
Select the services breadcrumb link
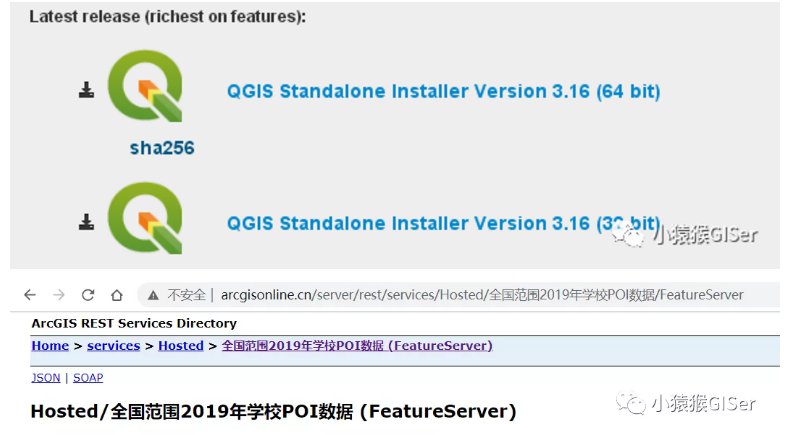point(113,346)
